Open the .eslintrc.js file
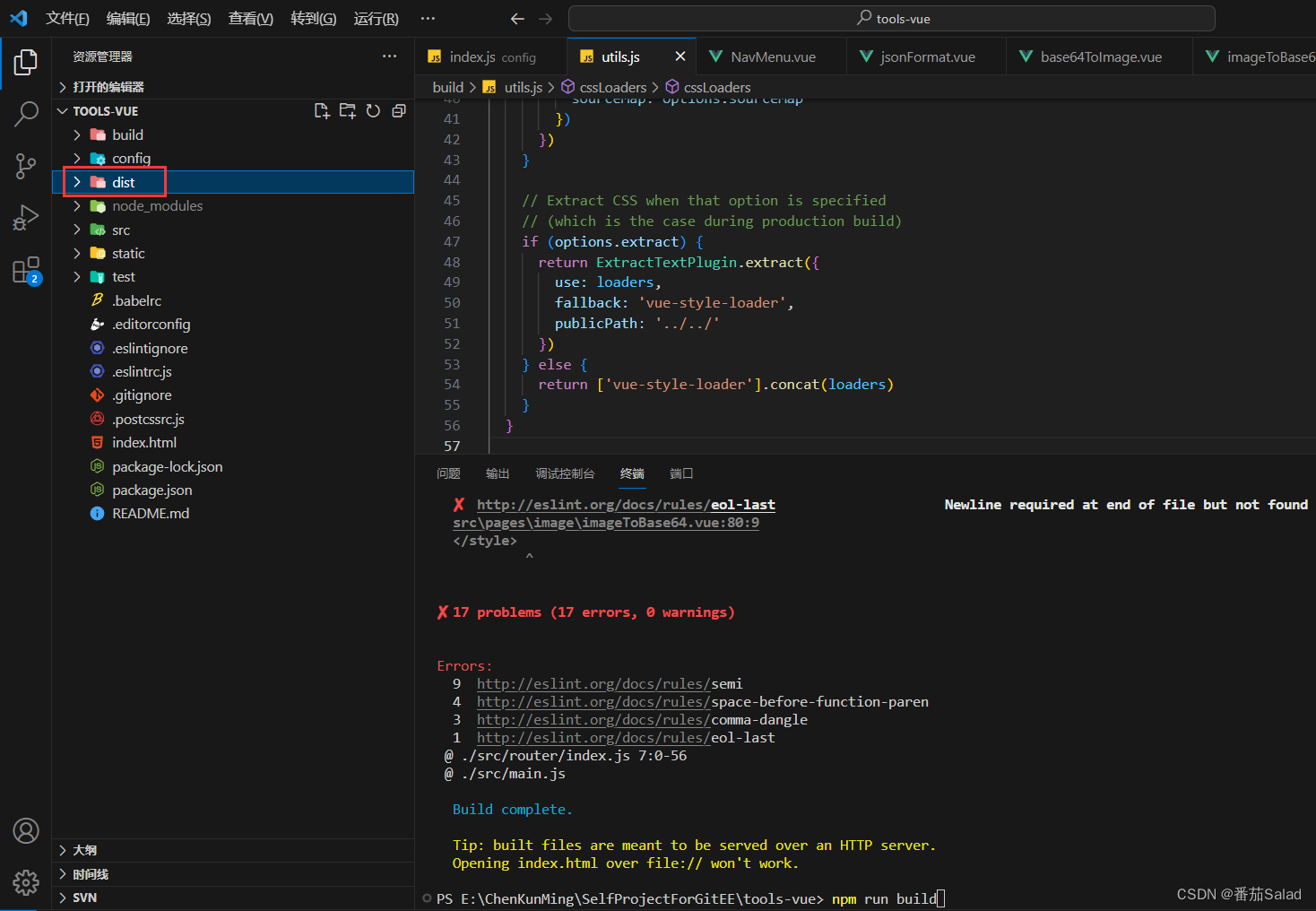The width and height of the screenshot is (1316, 911). (233, 371)
